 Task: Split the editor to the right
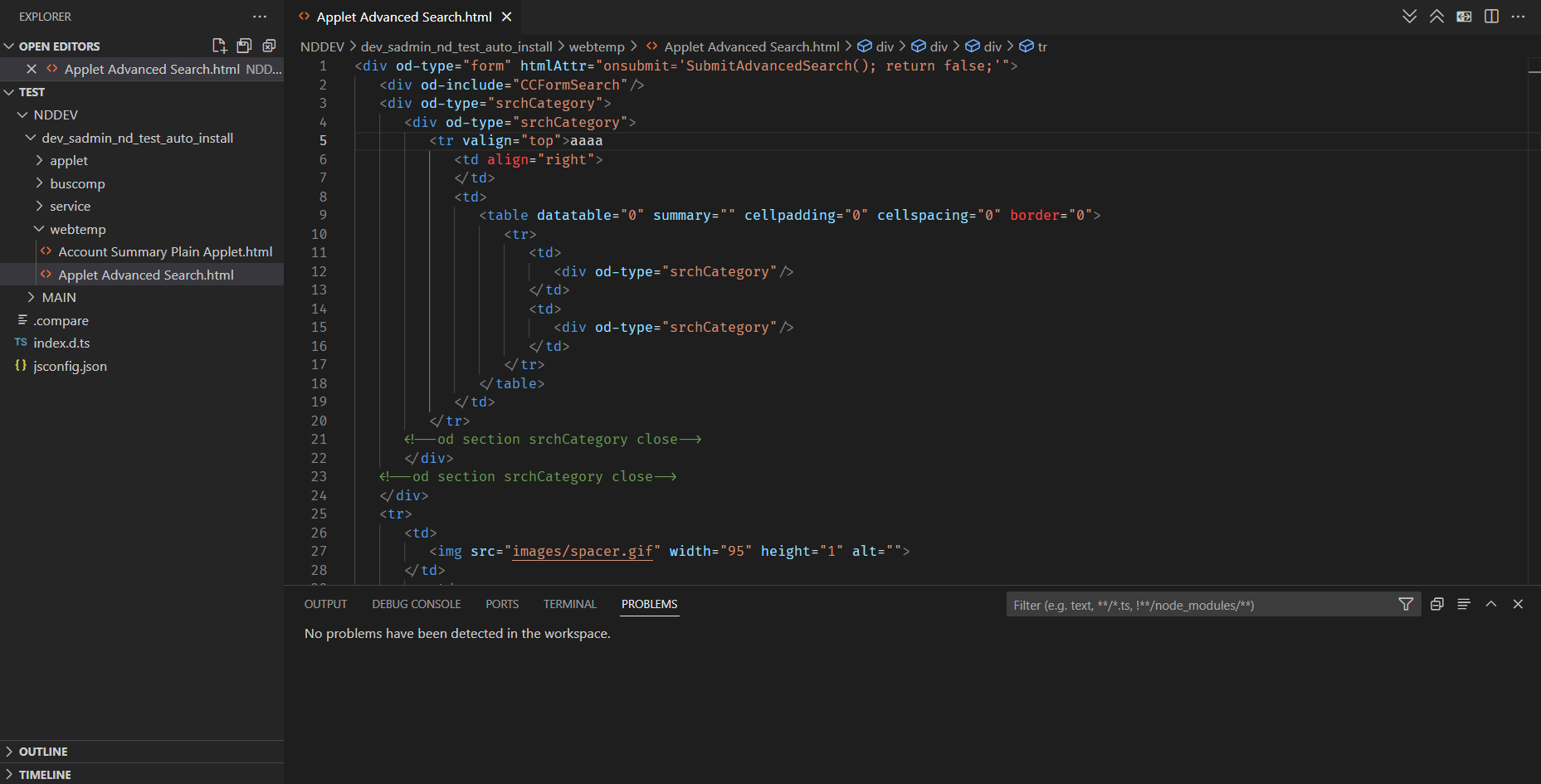pos(1491,17)
